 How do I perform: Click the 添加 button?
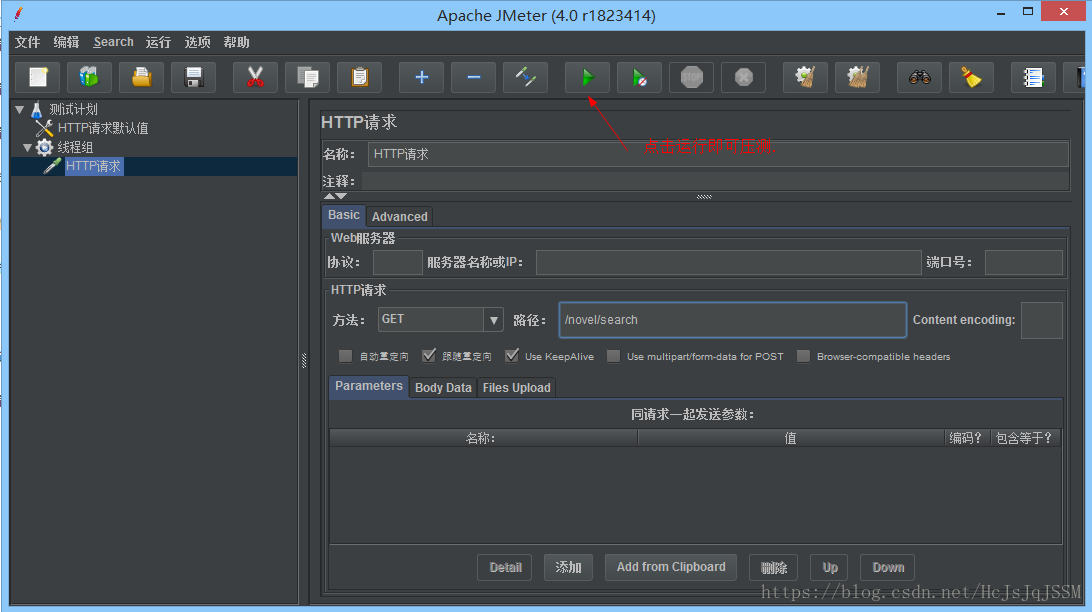coord(568,567)
